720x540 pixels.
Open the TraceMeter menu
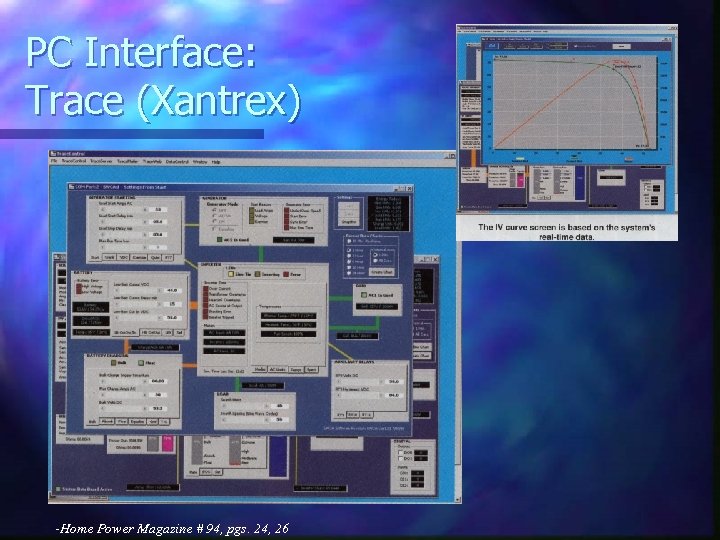pyautogui.click(x=127, y=162)
